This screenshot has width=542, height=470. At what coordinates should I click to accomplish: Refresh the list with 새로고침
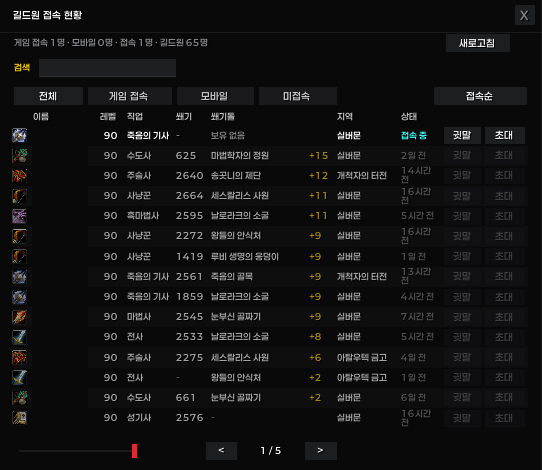click(x=478, y=43)
